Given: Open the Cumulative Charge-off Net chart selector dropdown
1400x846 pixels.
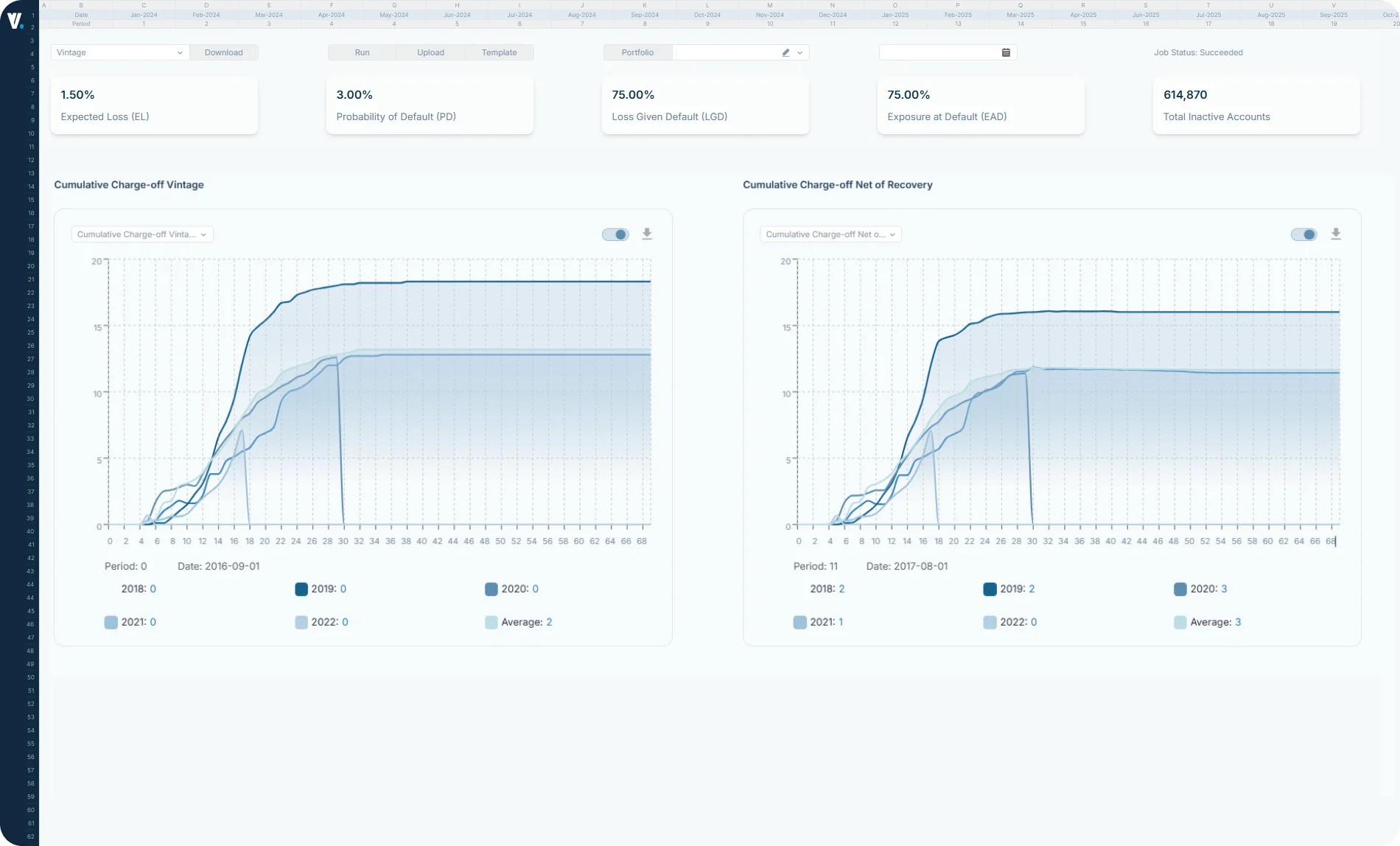Looking at the screenshot, I should click(830, 234).
